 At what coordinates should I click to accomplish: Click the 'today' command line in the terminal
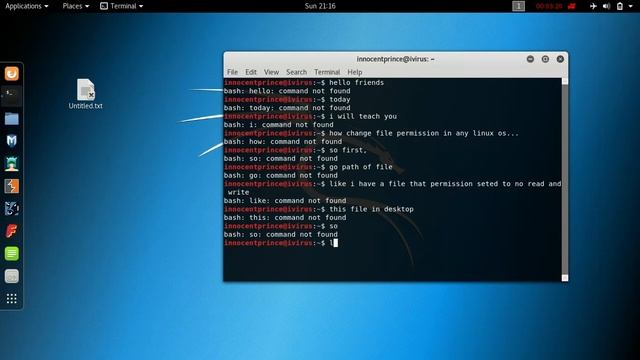pos(287,100)
